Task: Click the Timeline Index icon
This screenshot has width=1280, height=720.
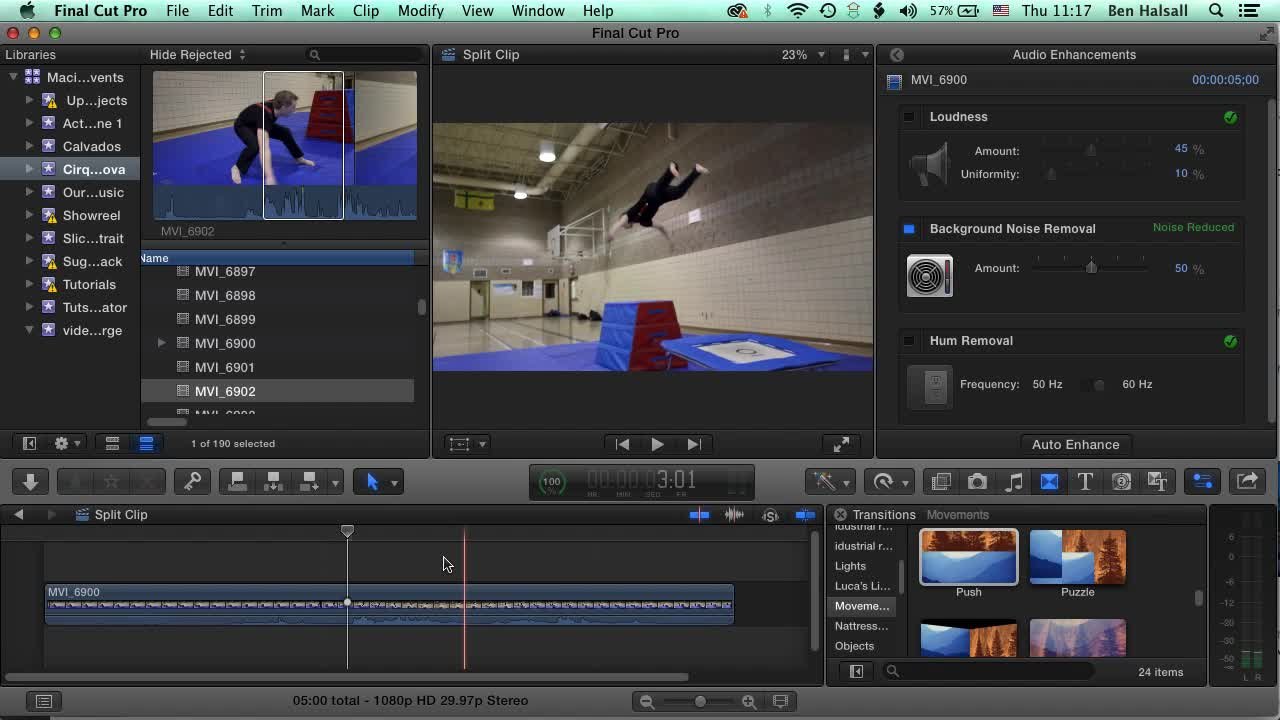Action: [x=44, y=700]
